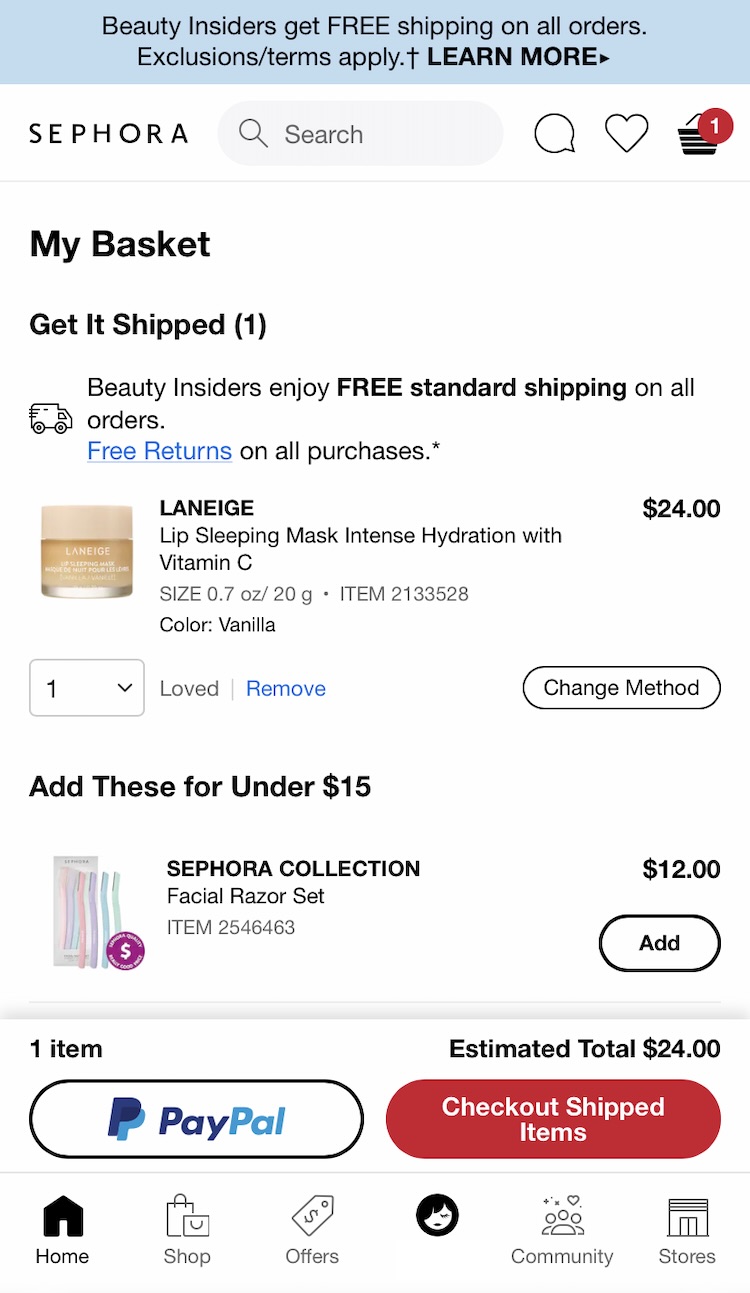The width and height of the screenshot is (750, 1293).
Task: Open the Laneige Lip Sleeping Mask thumbnail
Action: [87, 552]
